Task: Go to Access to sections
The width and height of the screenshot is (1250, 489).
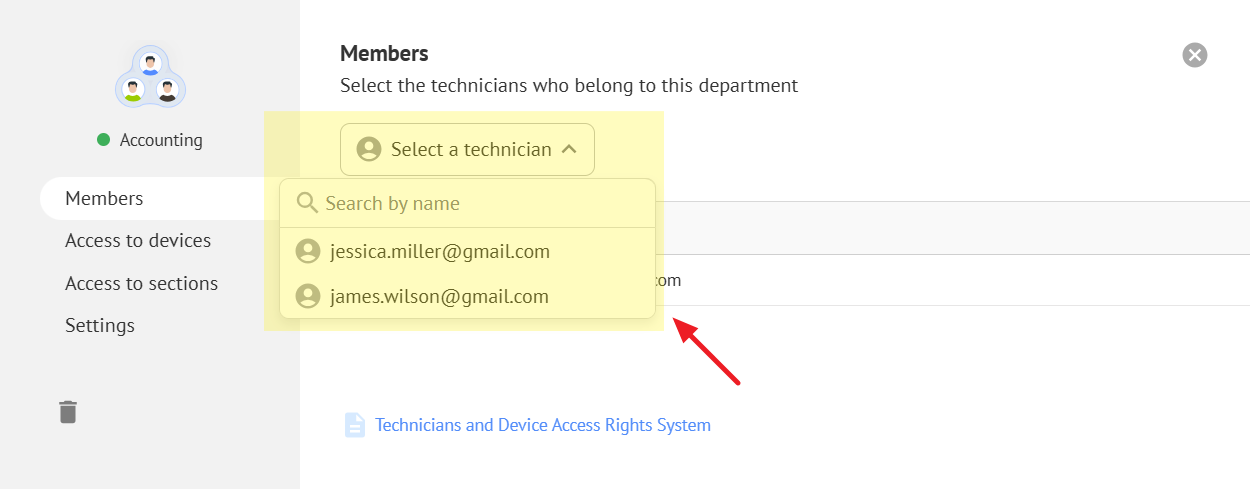Action: pos(141,283)
